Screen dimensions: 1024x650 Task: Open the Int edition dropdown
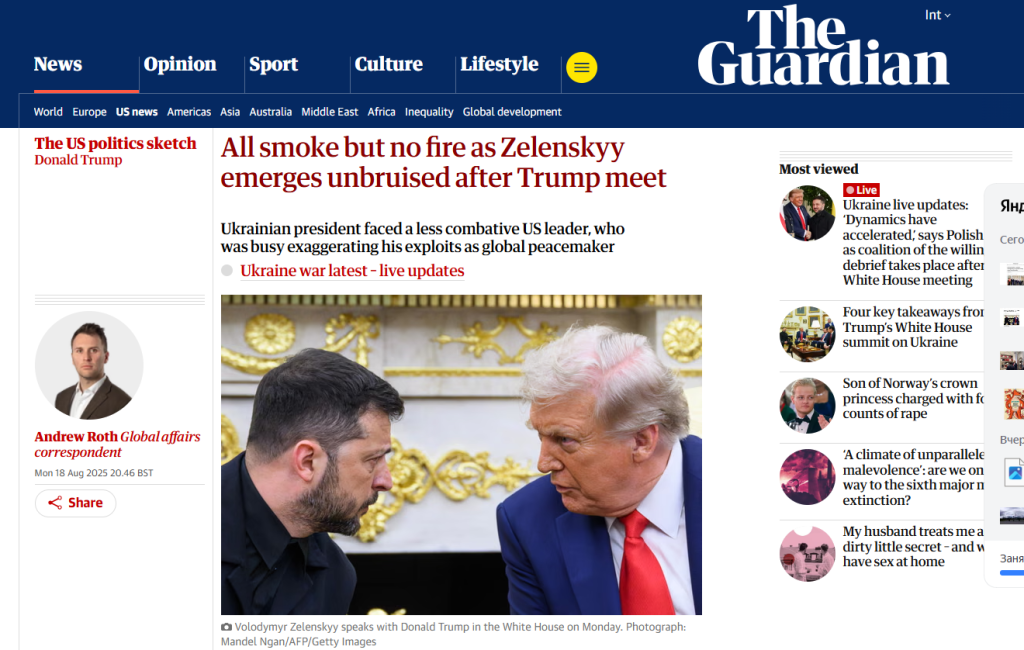point(937,15)
